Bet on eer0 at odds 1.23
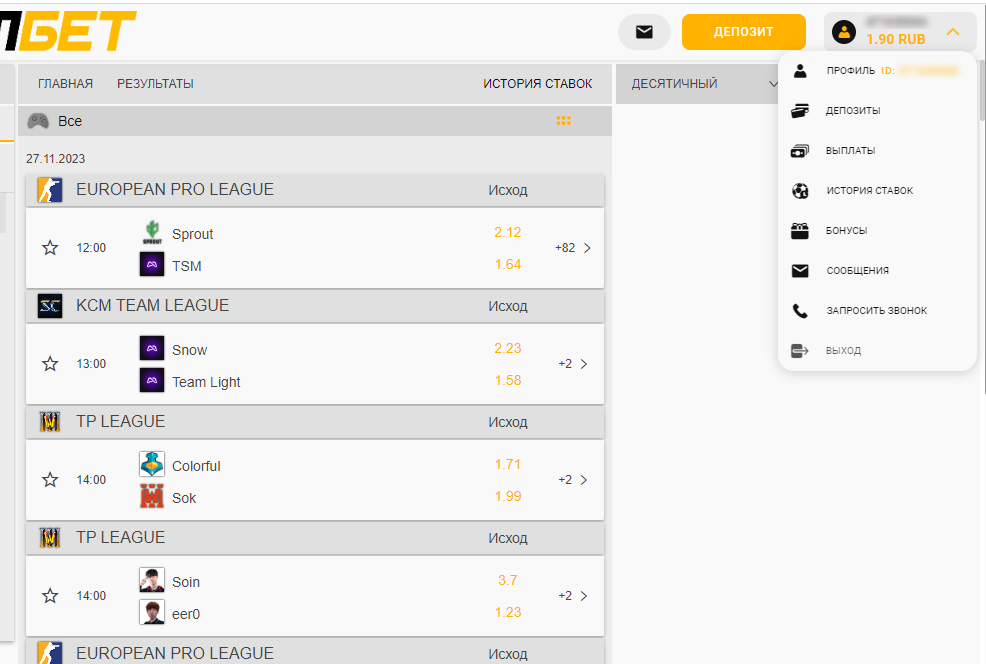Image resolution: width=986 pixels, height=664 pixels. (x=507, y=612)
